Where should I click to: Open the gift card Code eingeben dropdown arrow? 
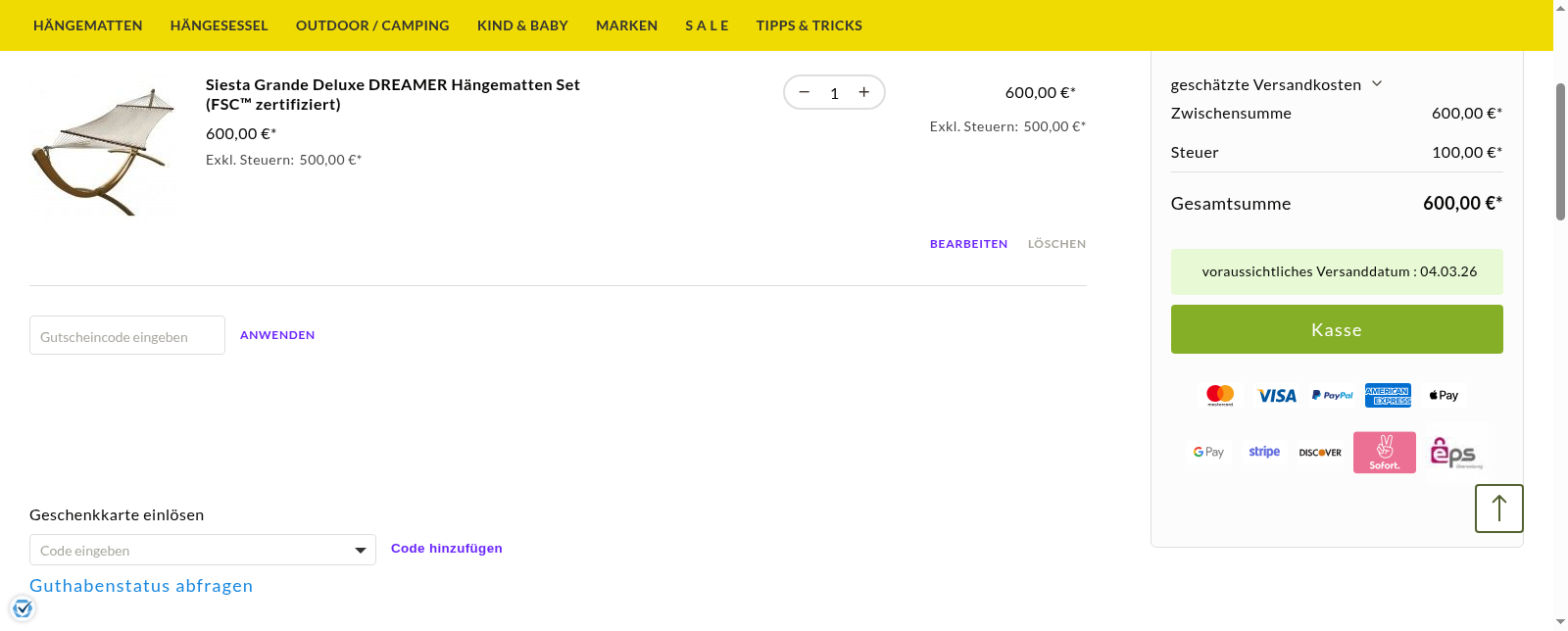coord(360,551)
